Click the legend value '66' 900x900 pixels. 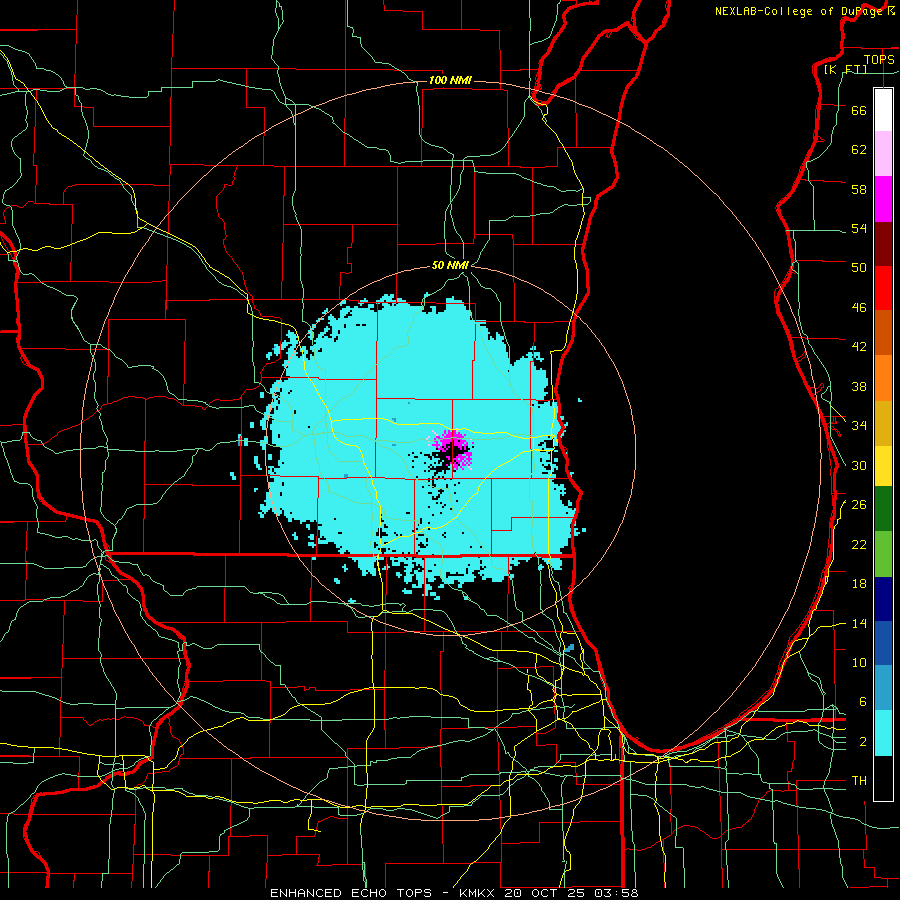coord(859,110)
